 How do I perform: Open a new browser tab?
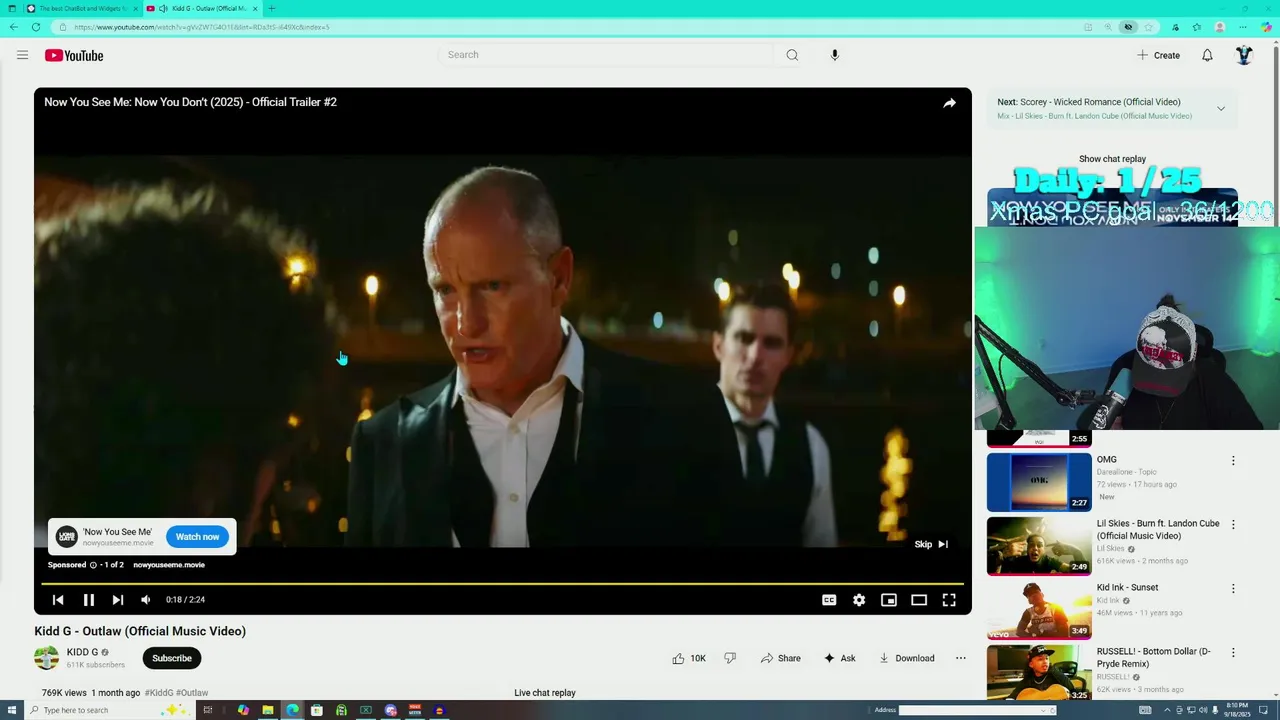click(x=271, y=8)
